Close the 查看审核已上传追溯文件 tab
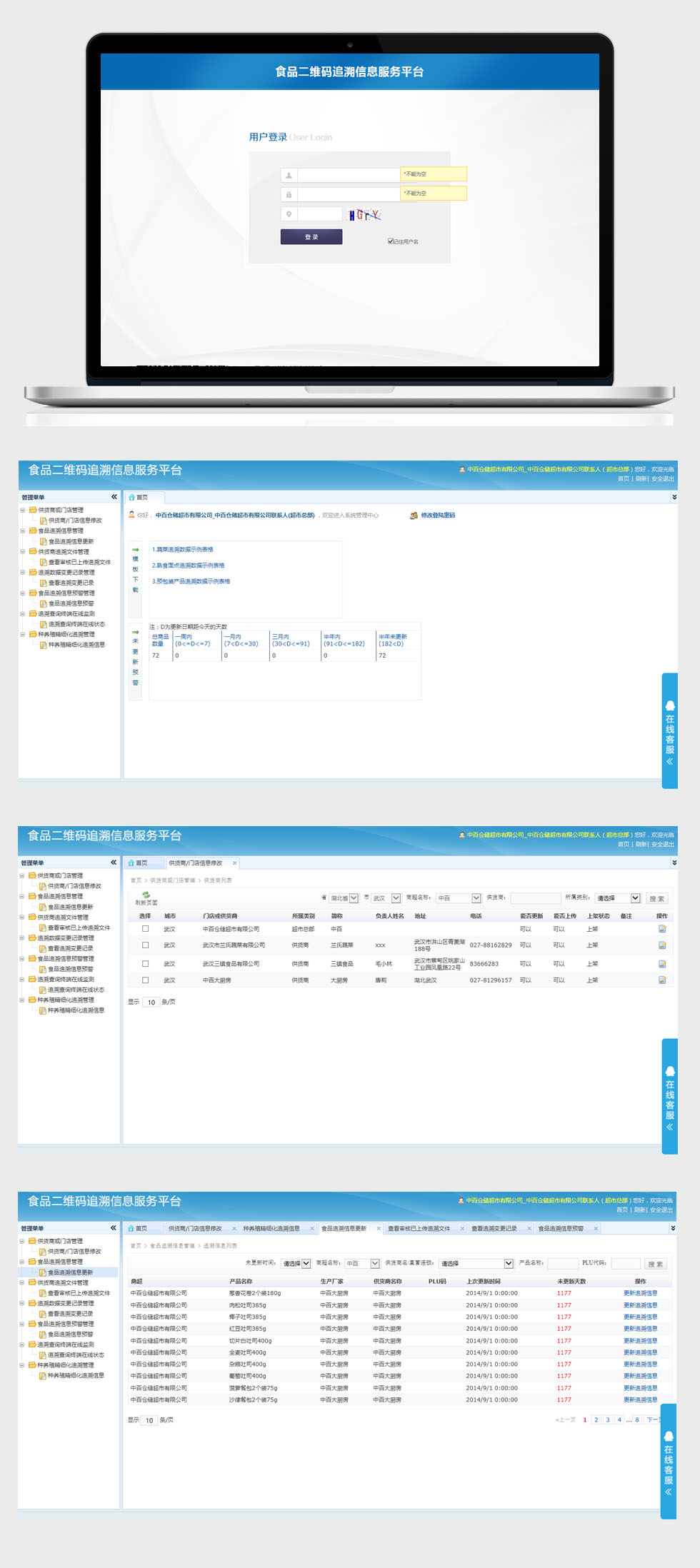Viewport: 700px width, 1568px height. [x=462, y=1229]
